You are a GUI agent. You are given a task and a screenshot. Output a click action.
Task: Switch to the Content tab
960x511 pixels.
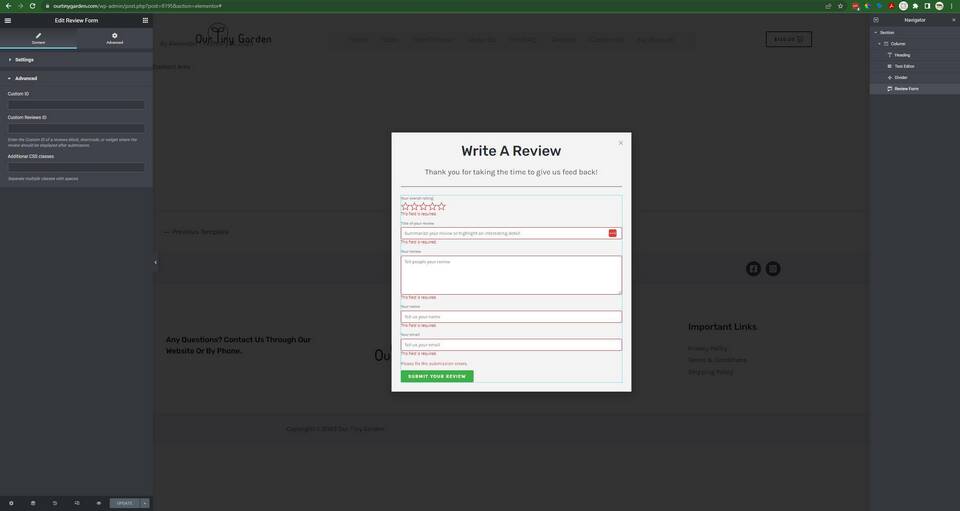38,39
